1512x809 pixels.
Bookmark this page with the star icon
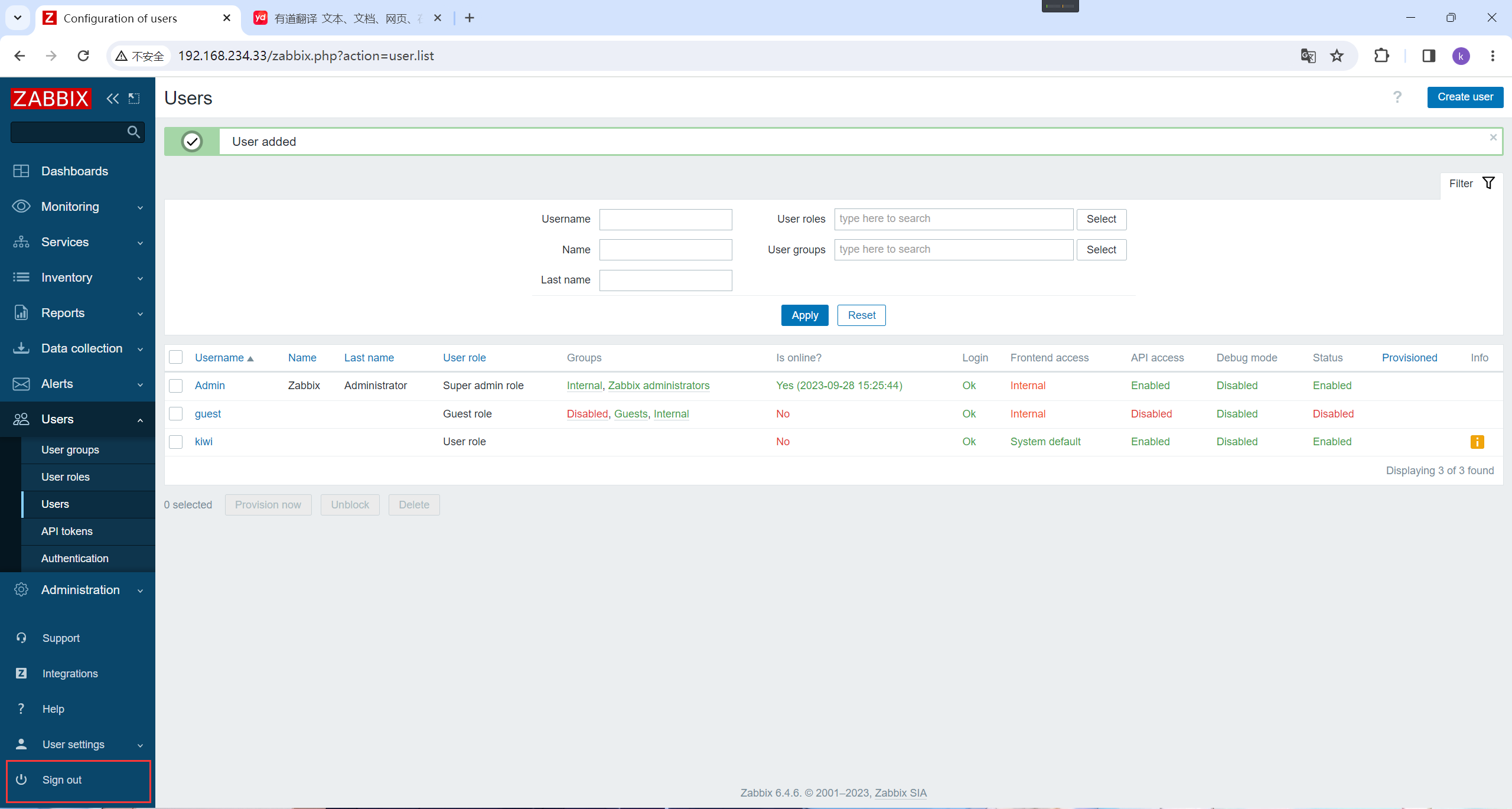click(1337, 56)
